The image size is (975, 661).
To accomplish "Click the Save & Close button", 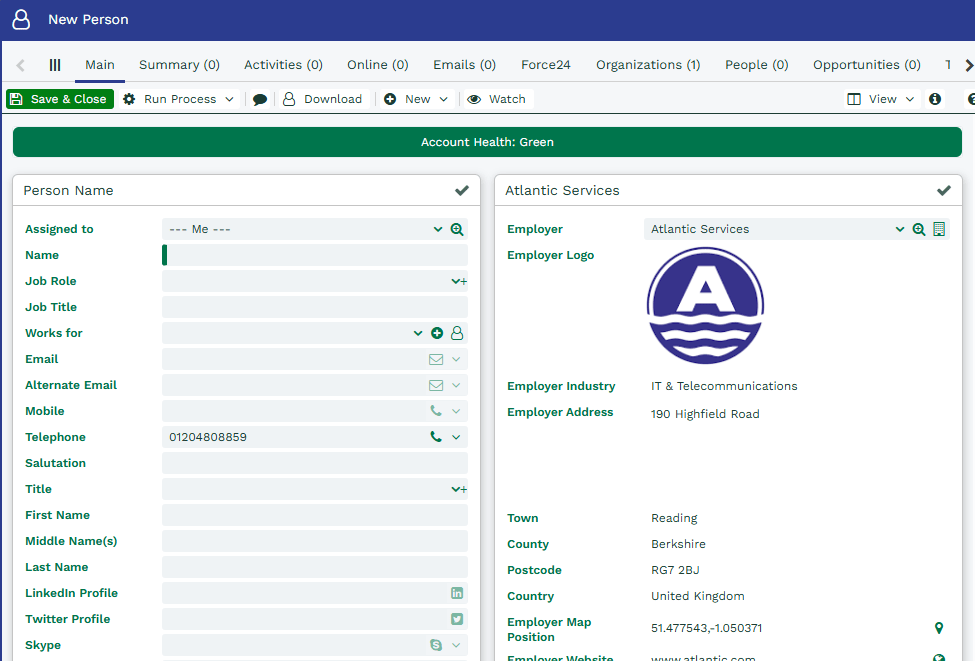I will 60,99.
